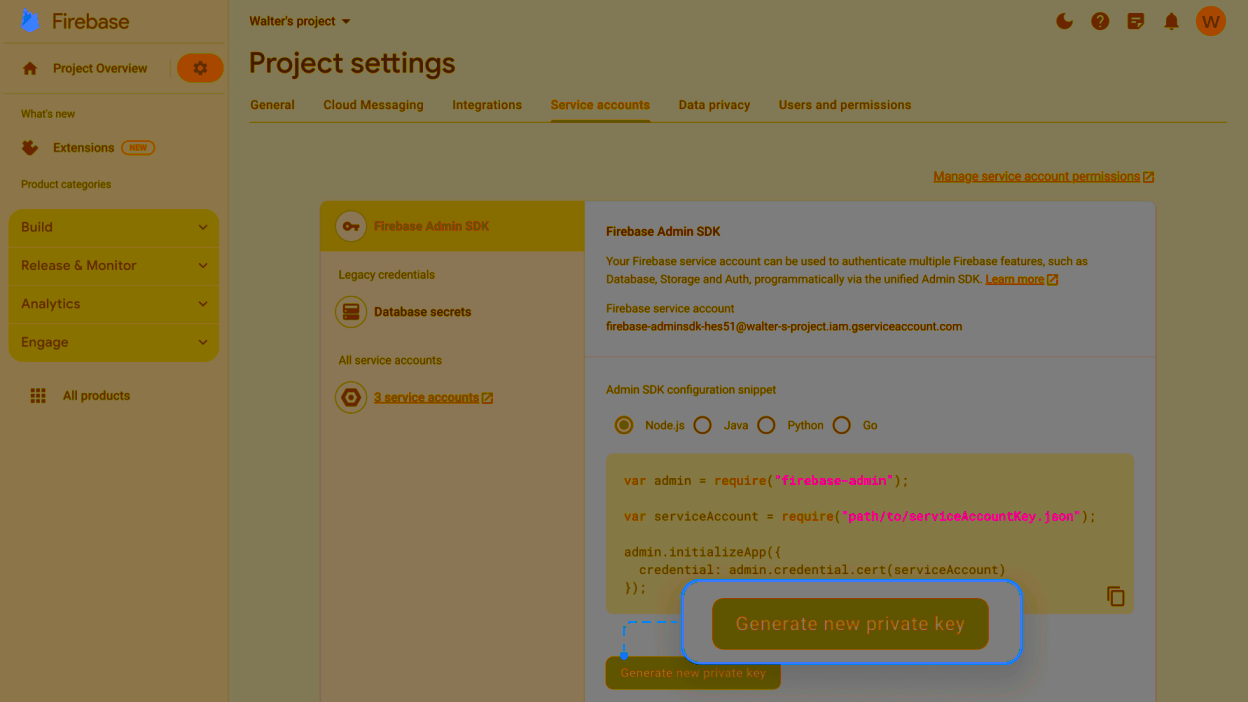
Task: Select the Python radio button
Action: point(766,425)
